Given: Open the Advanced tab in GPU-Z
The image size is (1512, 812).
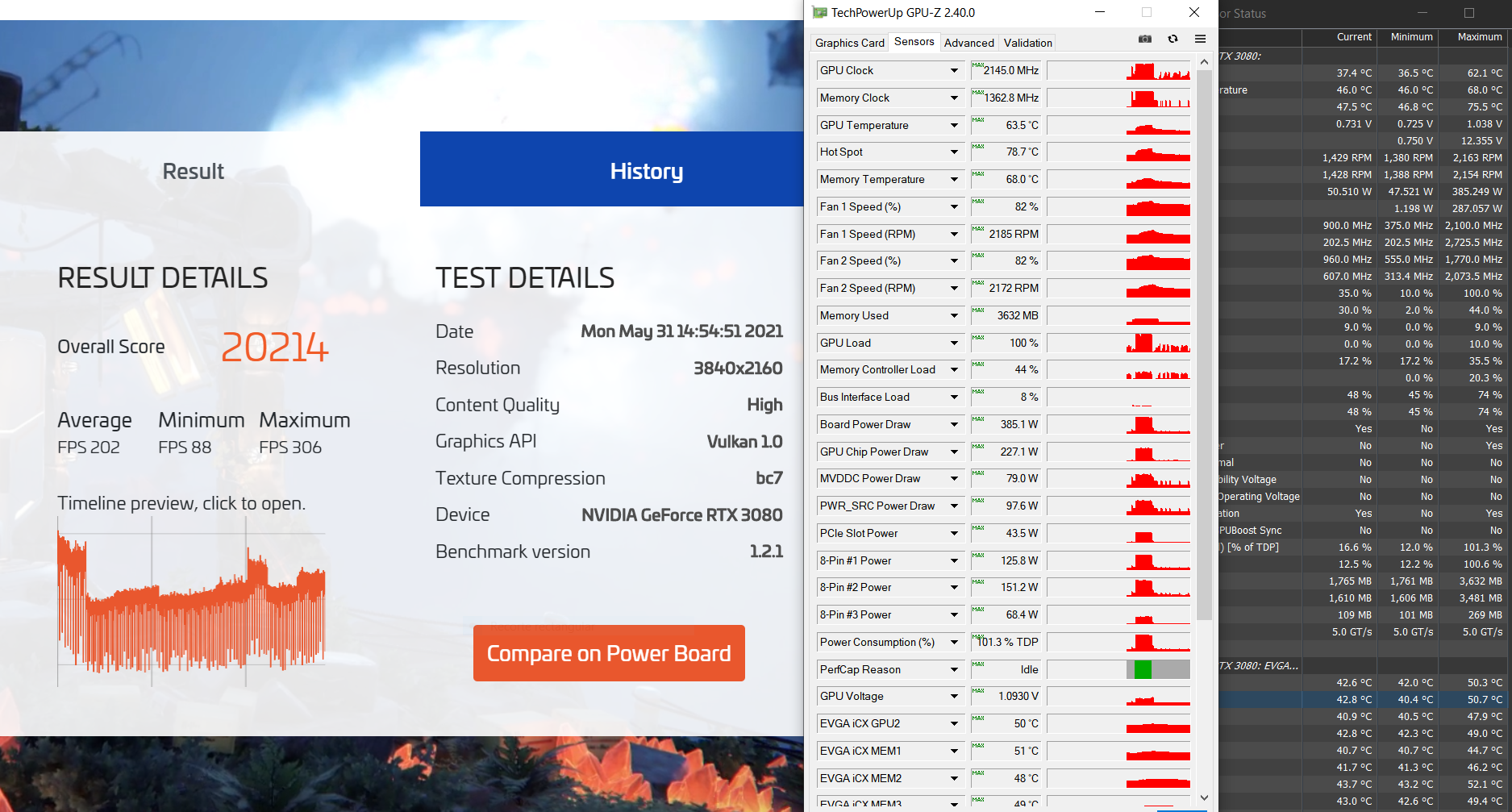Looking at the screenshot, I should pyautogui.click(x=968, y=43).
